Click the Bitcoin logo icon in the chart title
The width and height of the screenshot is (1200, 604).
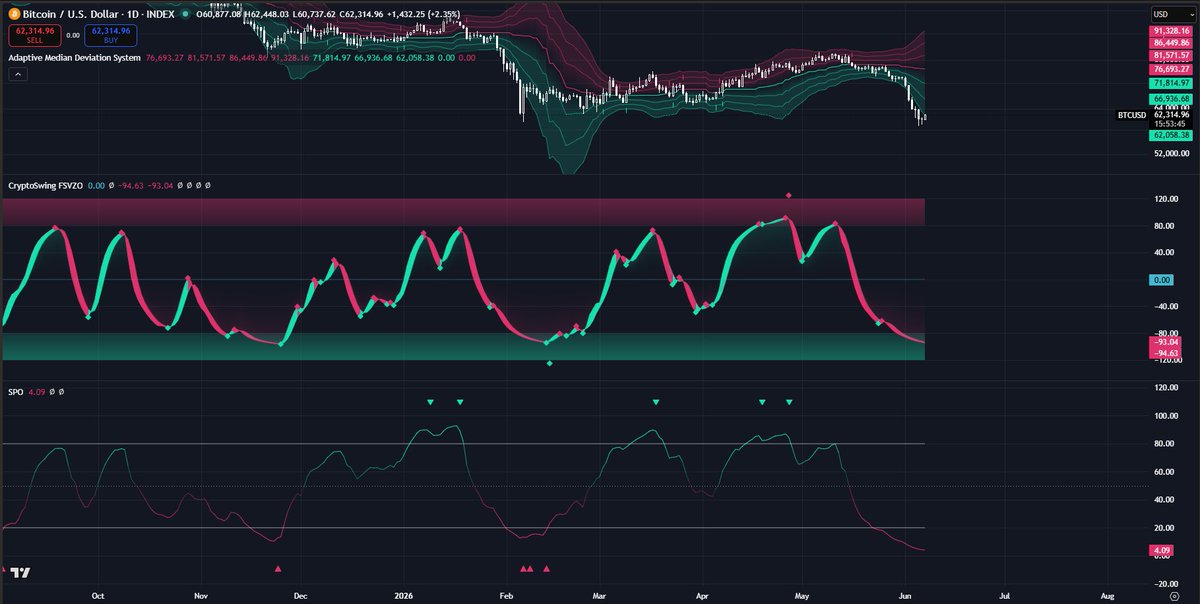[x=13, y=13]
